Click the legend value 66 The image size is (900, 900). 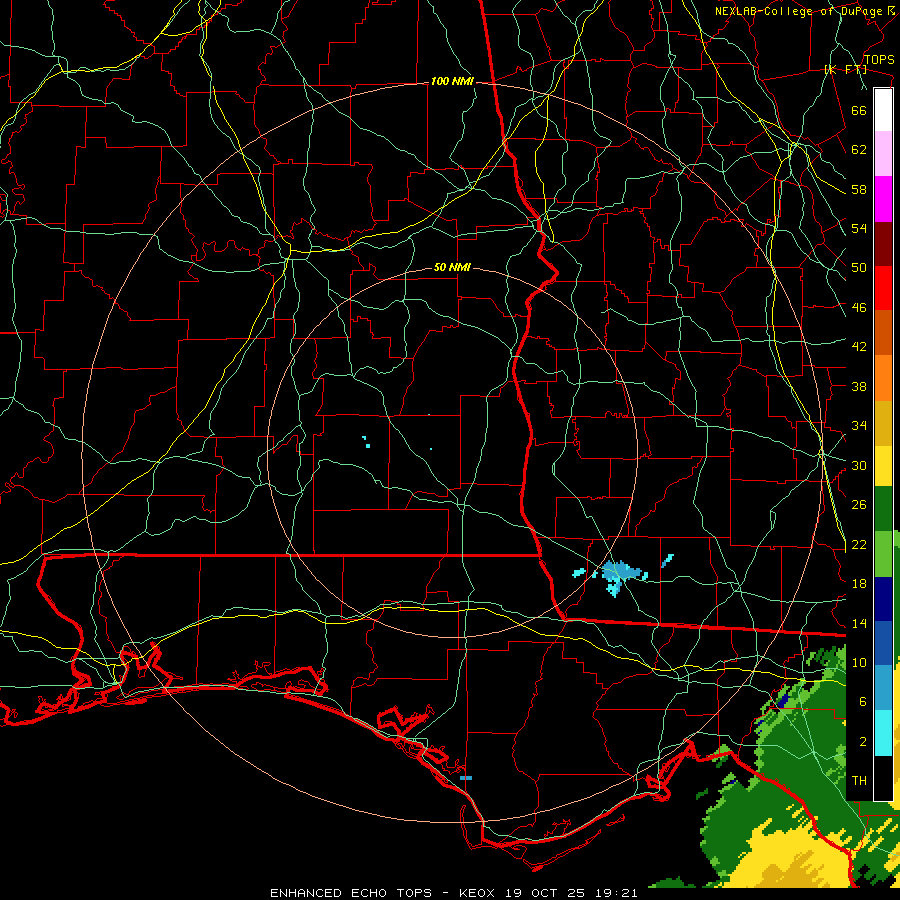point(859,110)
